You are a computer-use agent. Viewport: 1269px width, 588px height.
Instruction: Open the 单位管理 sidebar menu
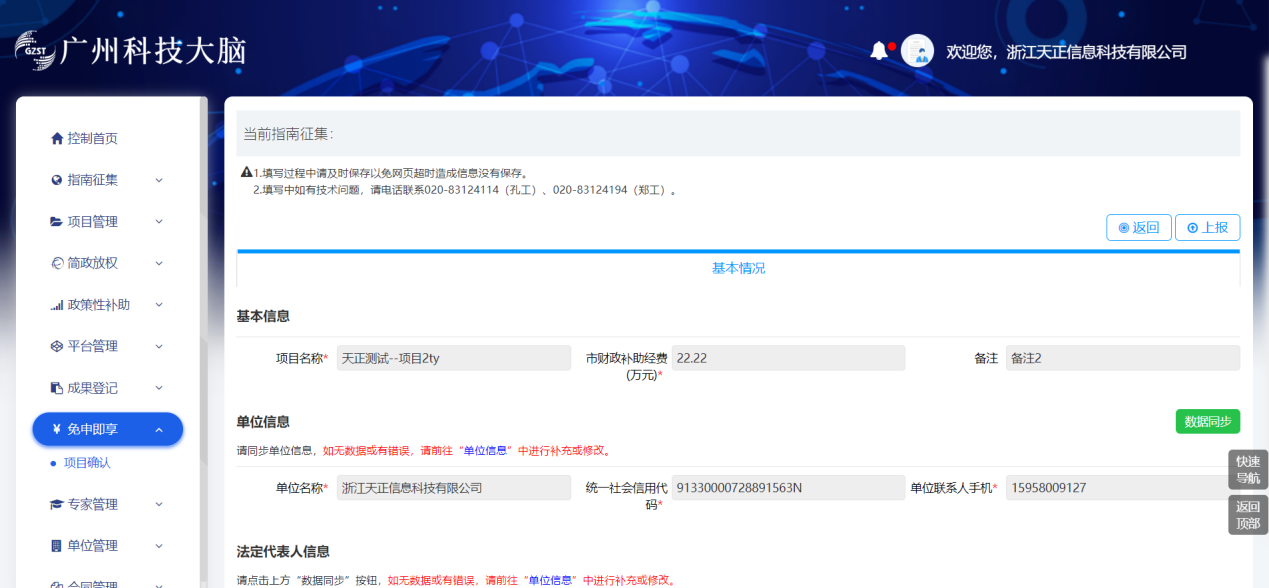[x=92, y=546]
